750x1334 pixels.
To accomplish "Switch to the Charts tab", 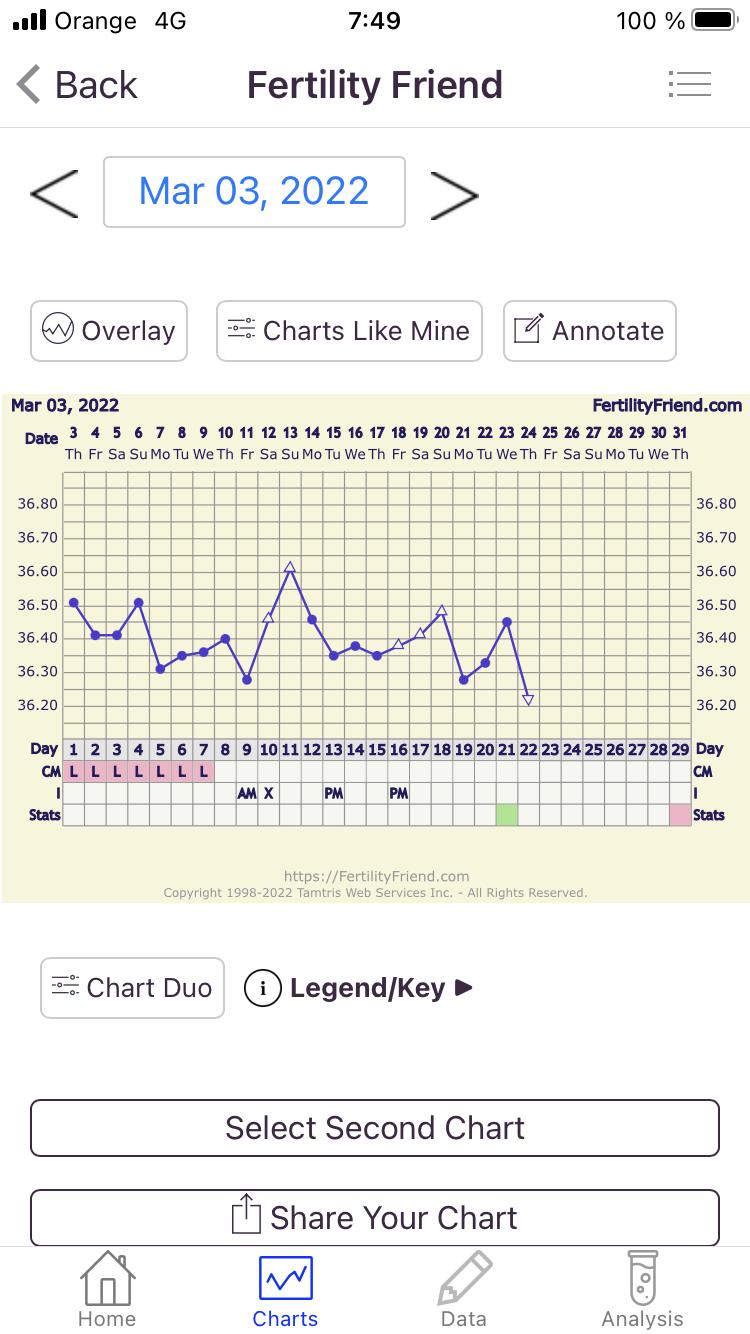I will [285, 1290].
